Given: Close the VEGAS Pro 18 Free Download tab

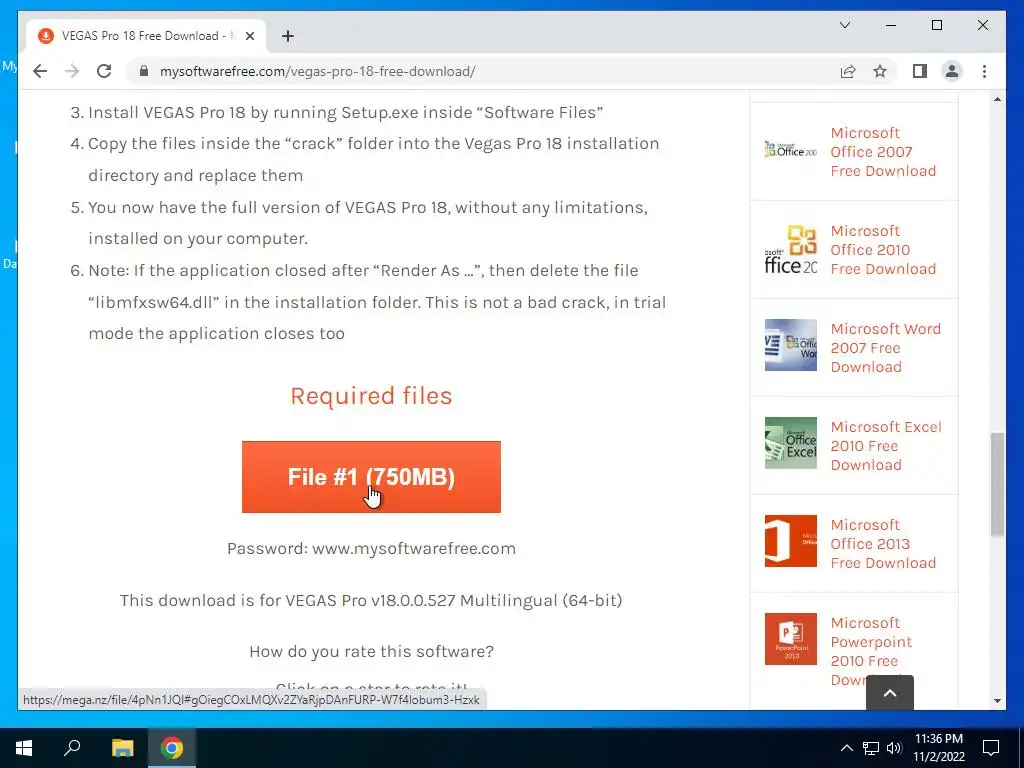Looking at the screenshot, I should [249, 36].
